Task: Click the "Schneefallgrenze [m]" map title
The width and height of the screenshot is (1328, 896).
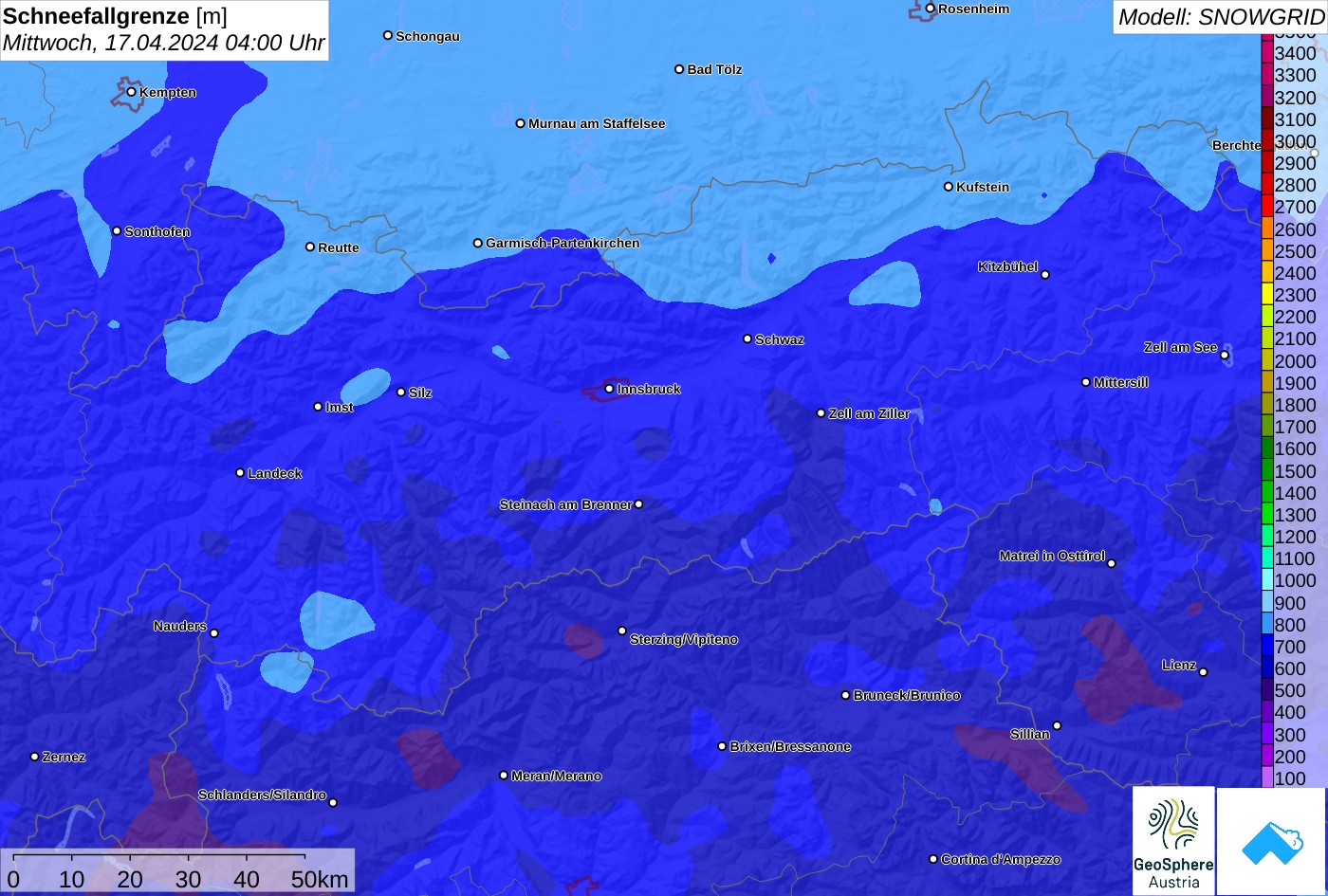Action: [x=116, y=16]
